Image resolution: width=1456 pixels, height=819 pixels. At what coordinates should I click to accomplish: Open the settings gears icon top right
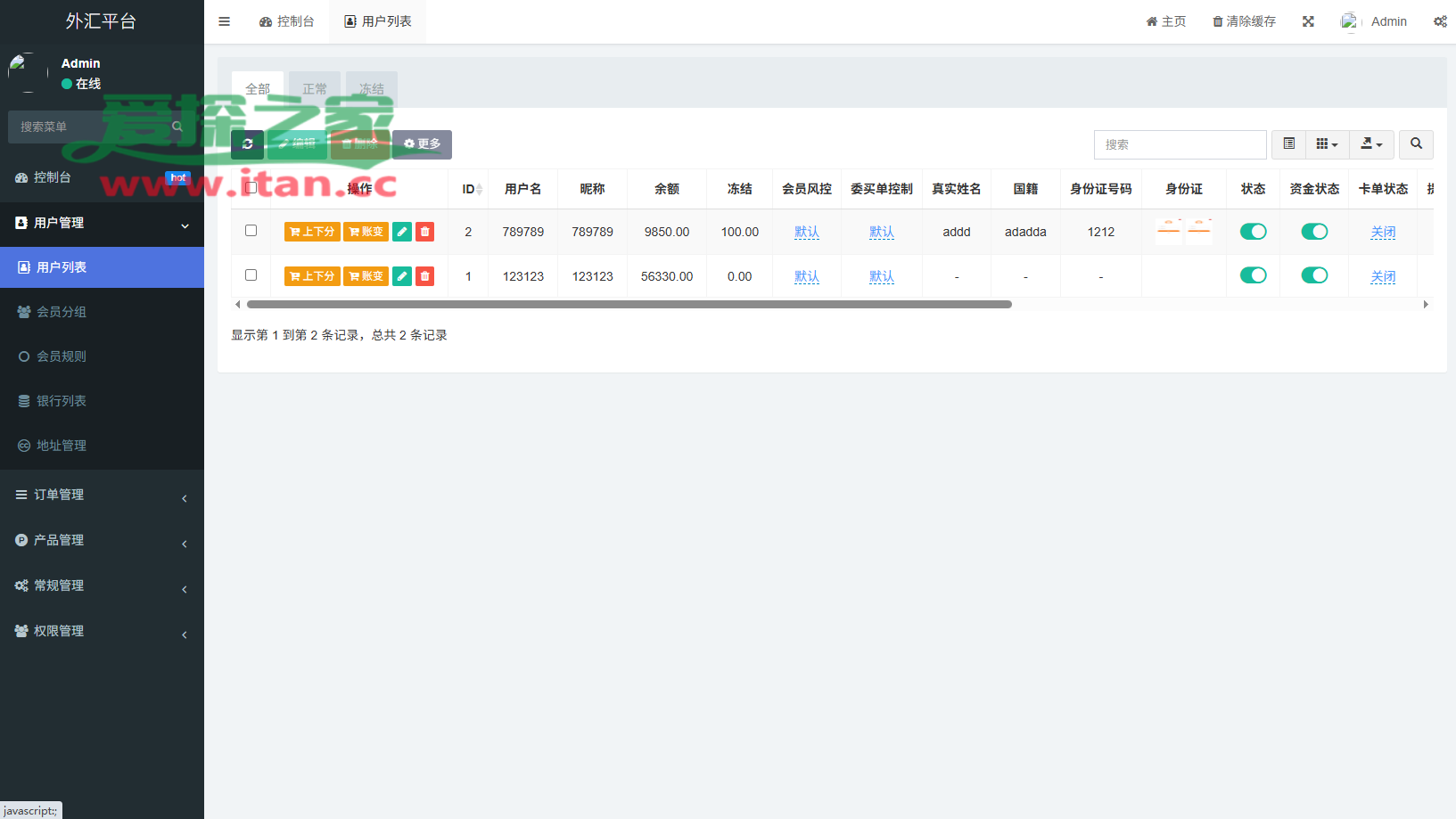pyautogui.click(x=1440, y=21)
